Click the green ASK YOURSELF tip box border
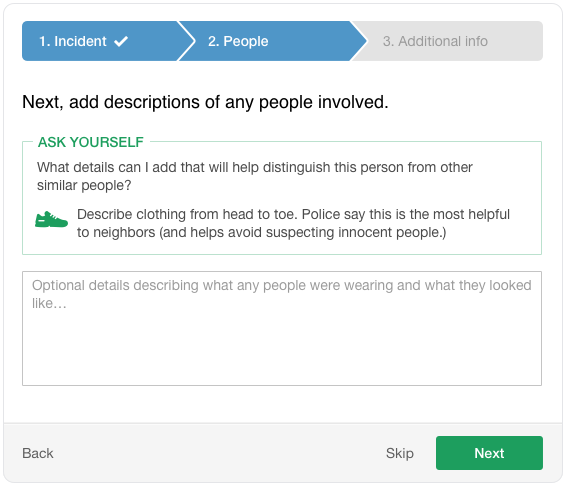Viewport: 566px width, 486px height. [282, 254]
